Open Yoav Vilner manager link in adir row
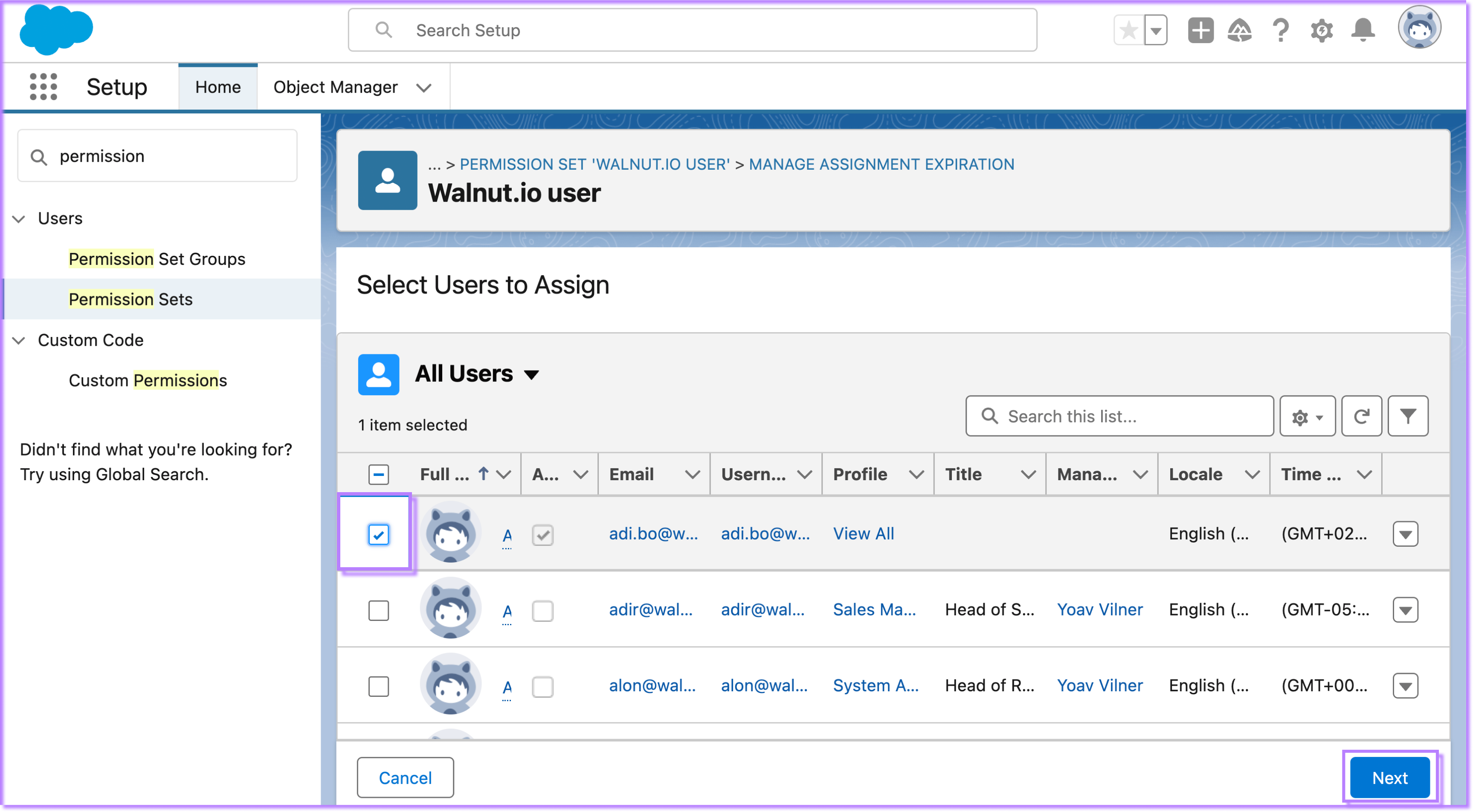Viewport: 1473px width, 812px height. tap(1099, 609)
